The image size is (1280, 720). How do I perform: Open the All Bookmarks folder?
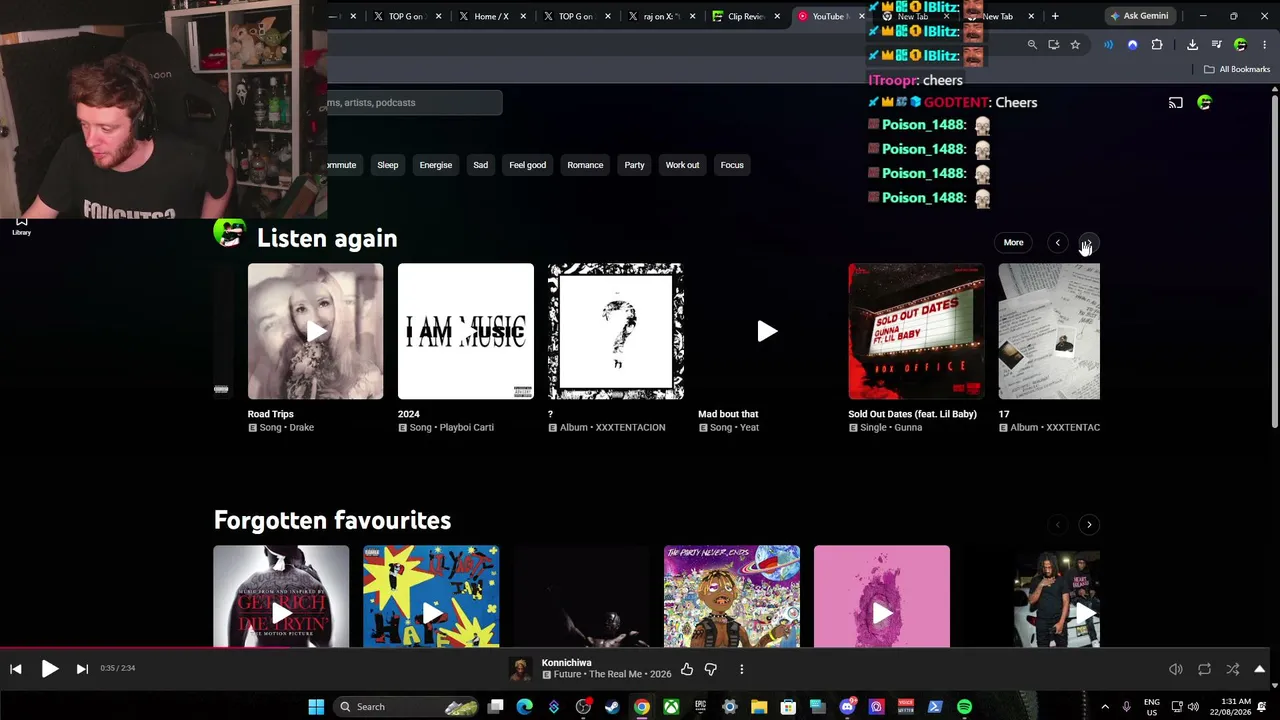coord(1237,69)
